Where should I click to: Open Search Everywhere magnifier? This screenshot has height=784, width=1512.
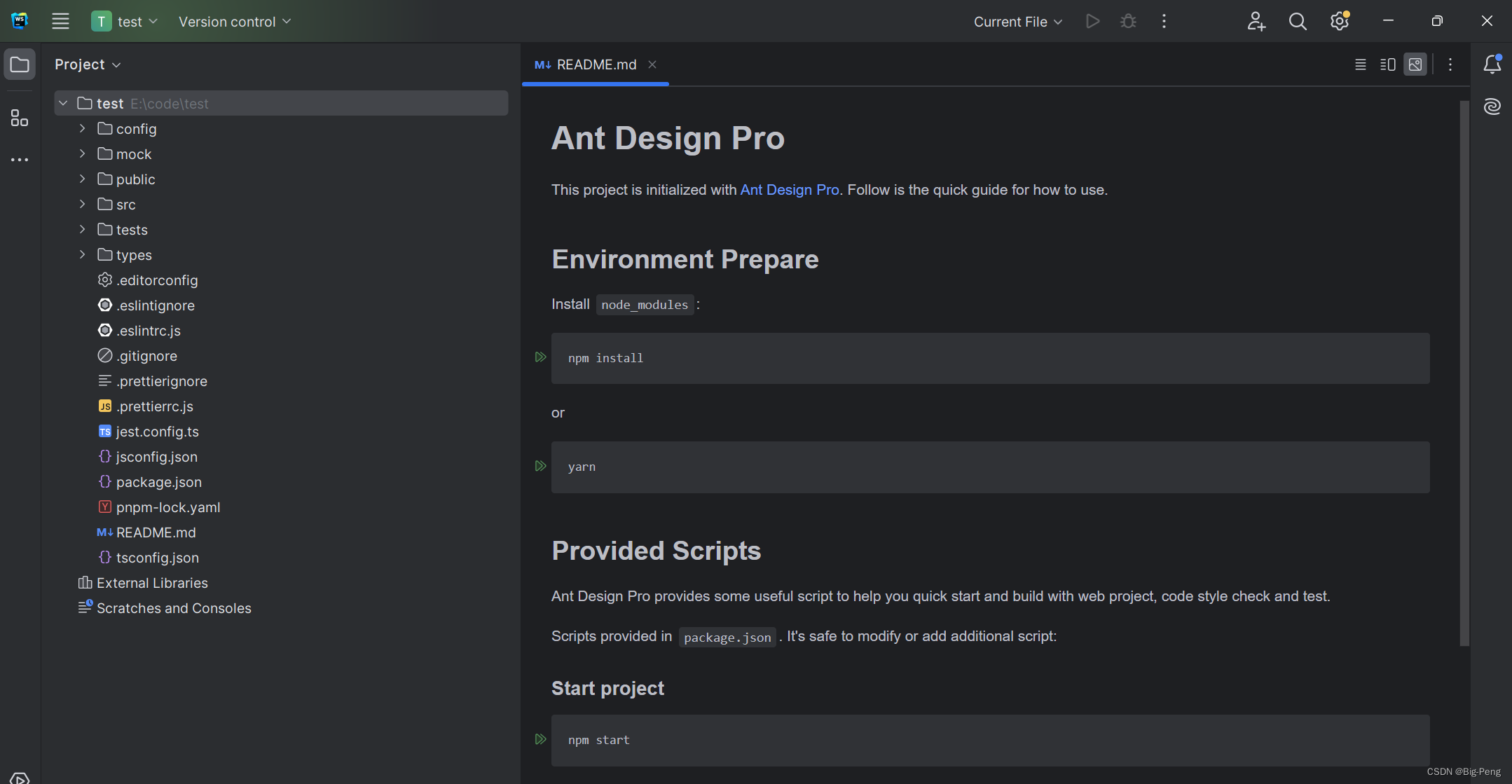pos(1298,21)
